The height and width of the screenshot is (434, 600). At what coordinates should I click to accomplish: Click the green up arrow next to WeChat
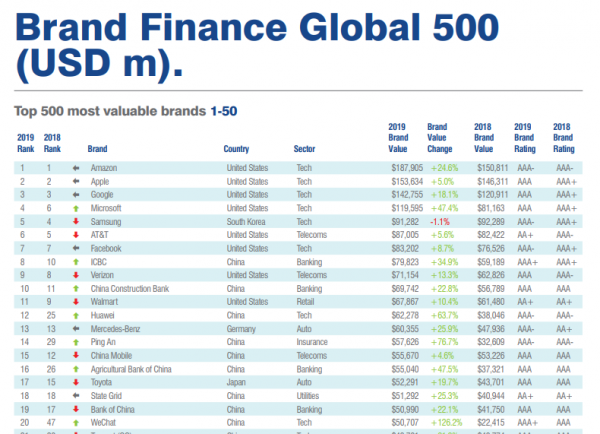pos(76,423)
